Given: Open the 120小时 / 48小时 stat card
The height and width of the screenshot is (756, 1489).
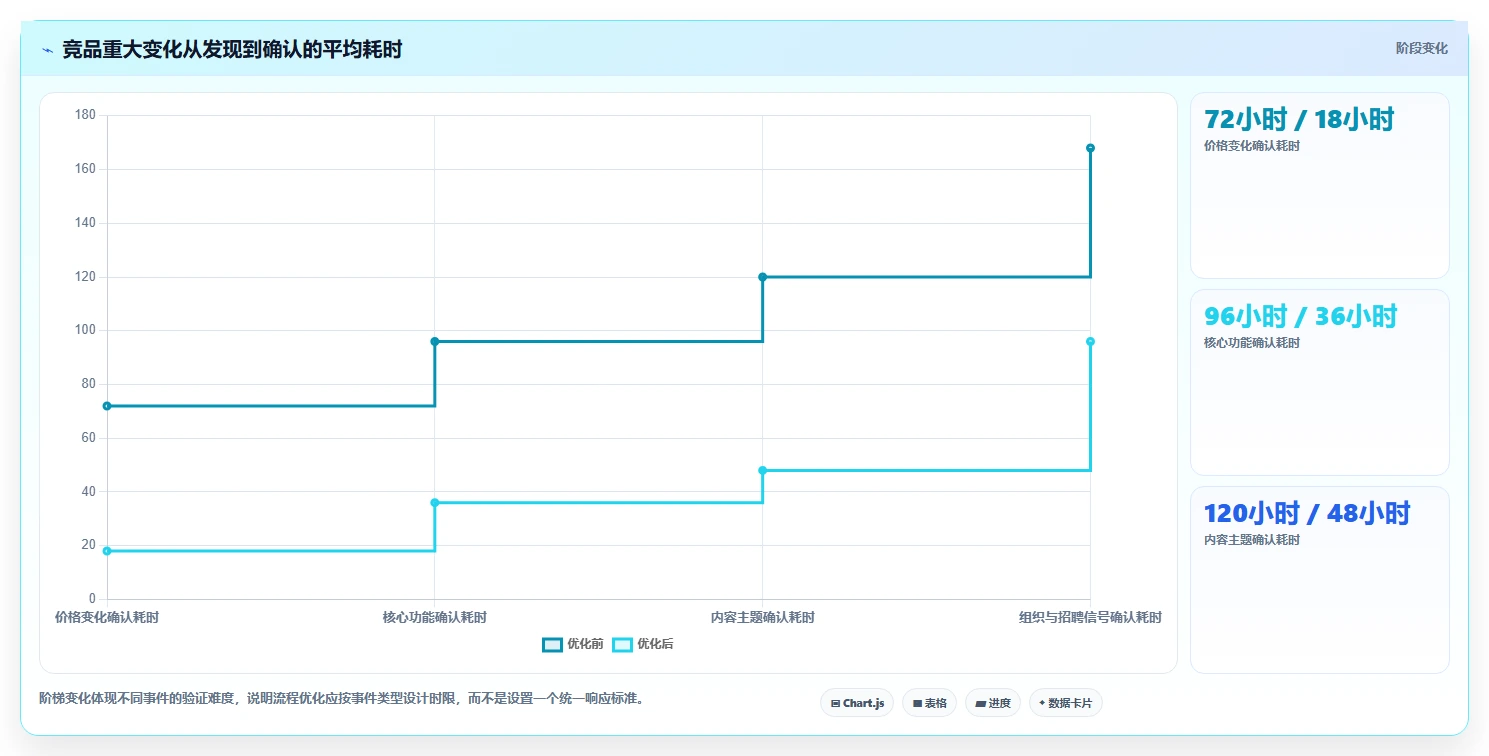Looking at the screenshot, I should tap(1319, 579).
